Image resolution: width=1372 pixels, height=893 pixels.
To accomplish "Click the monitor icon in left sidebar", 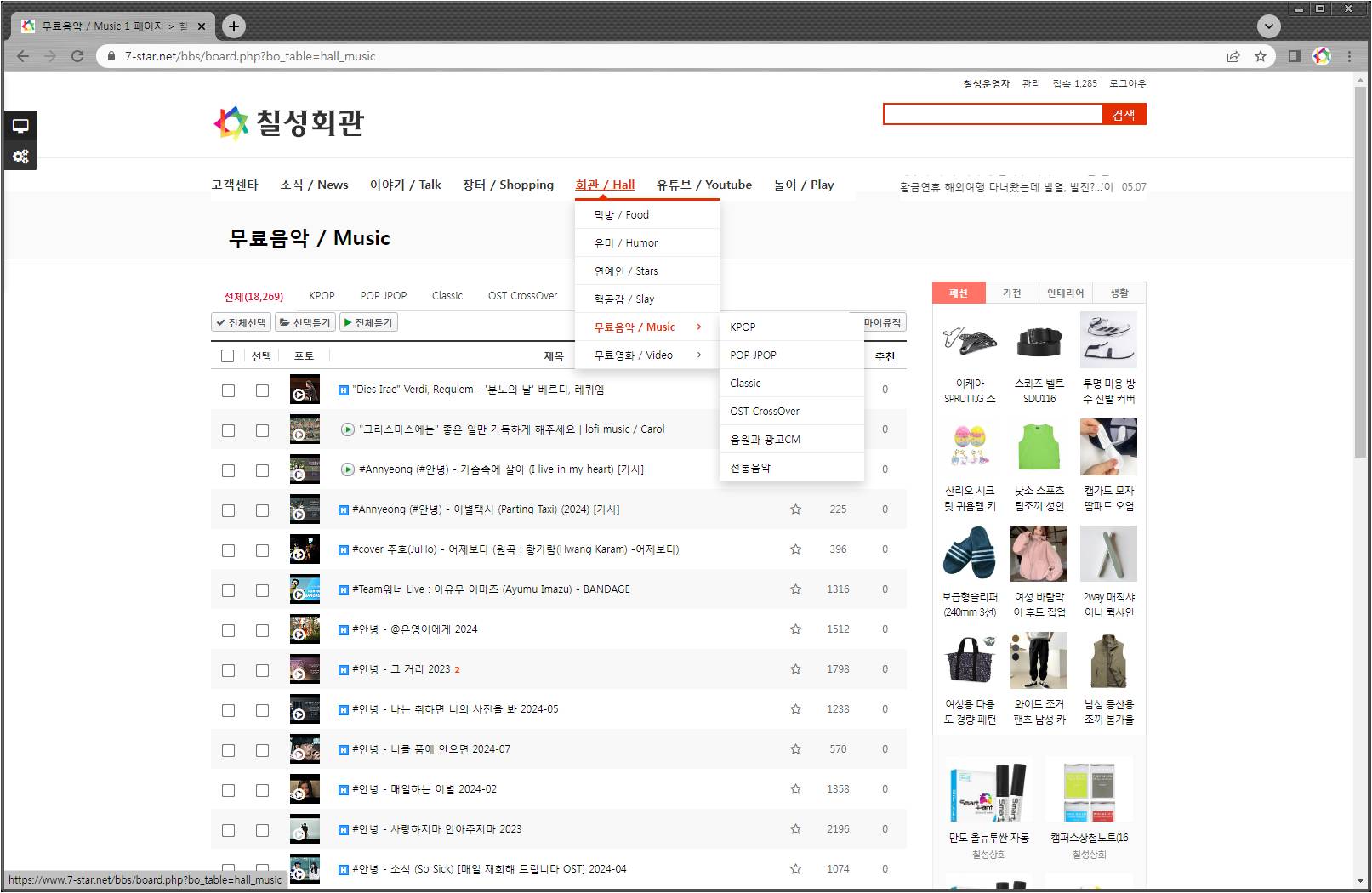I will point(20,126).
